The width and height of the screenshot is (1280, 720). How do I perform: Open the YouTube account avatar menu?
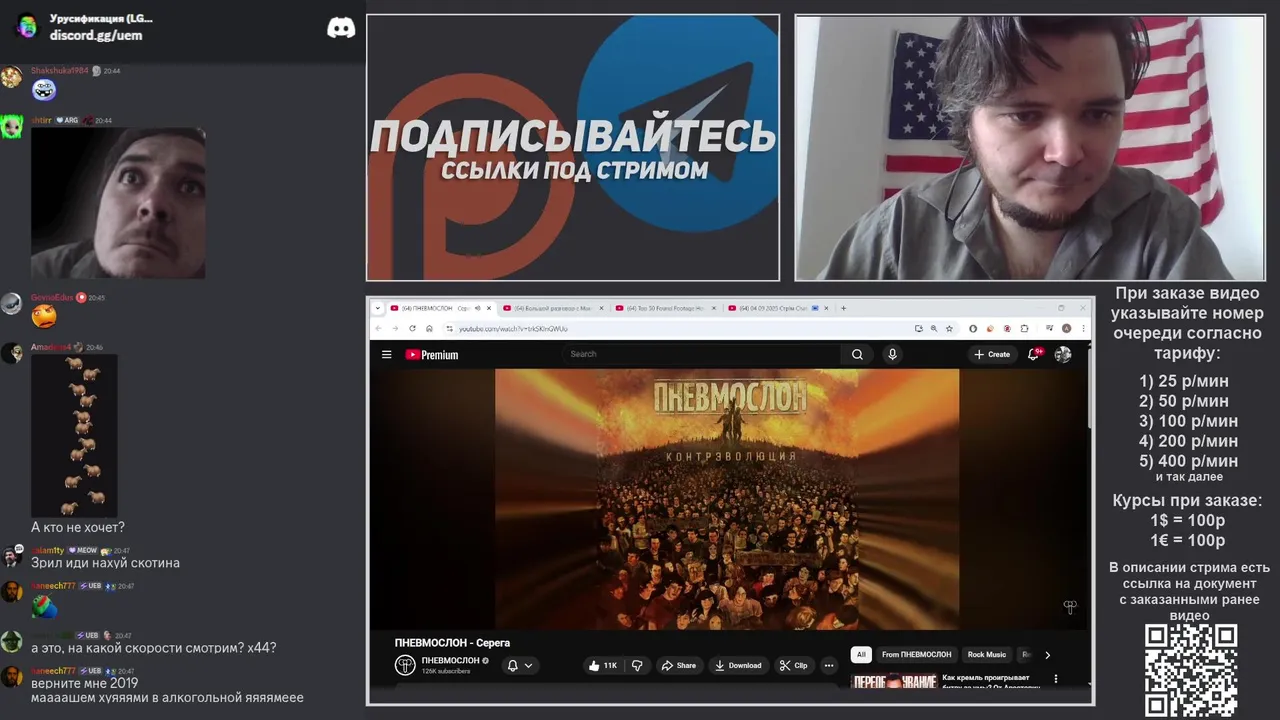[x=1062, y=354]
